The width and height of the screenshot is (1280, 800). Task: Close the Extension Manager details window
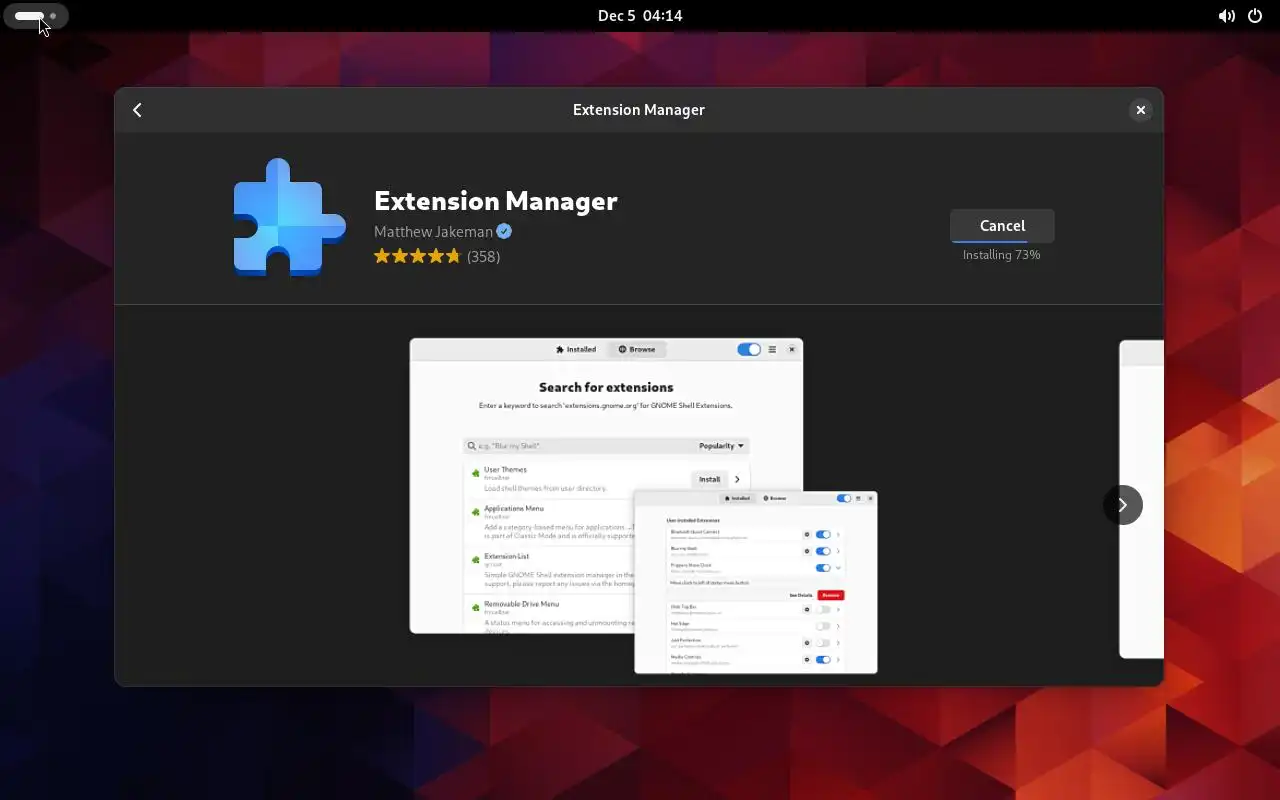click(1140, 110)
